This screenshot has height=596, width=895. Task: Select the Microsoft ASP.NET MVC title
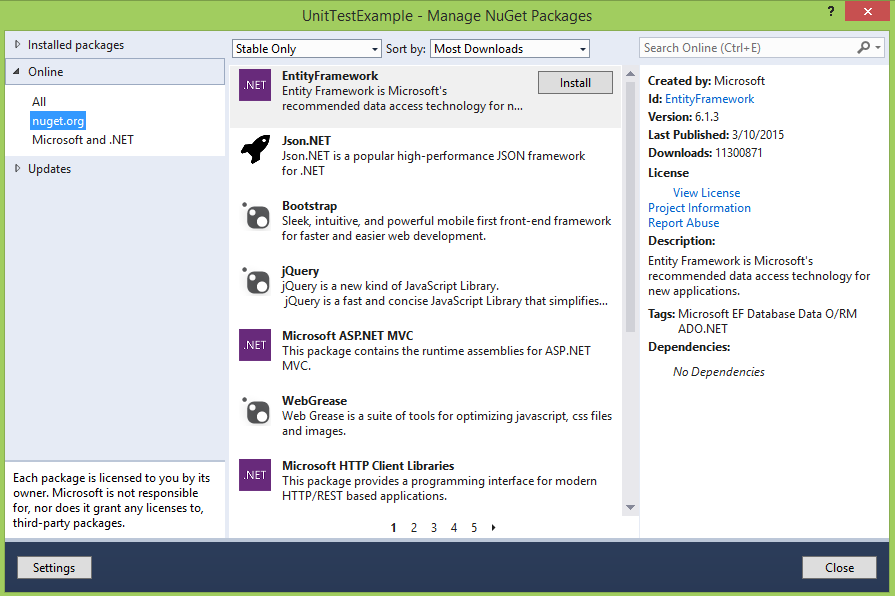[x=348, y=336]
